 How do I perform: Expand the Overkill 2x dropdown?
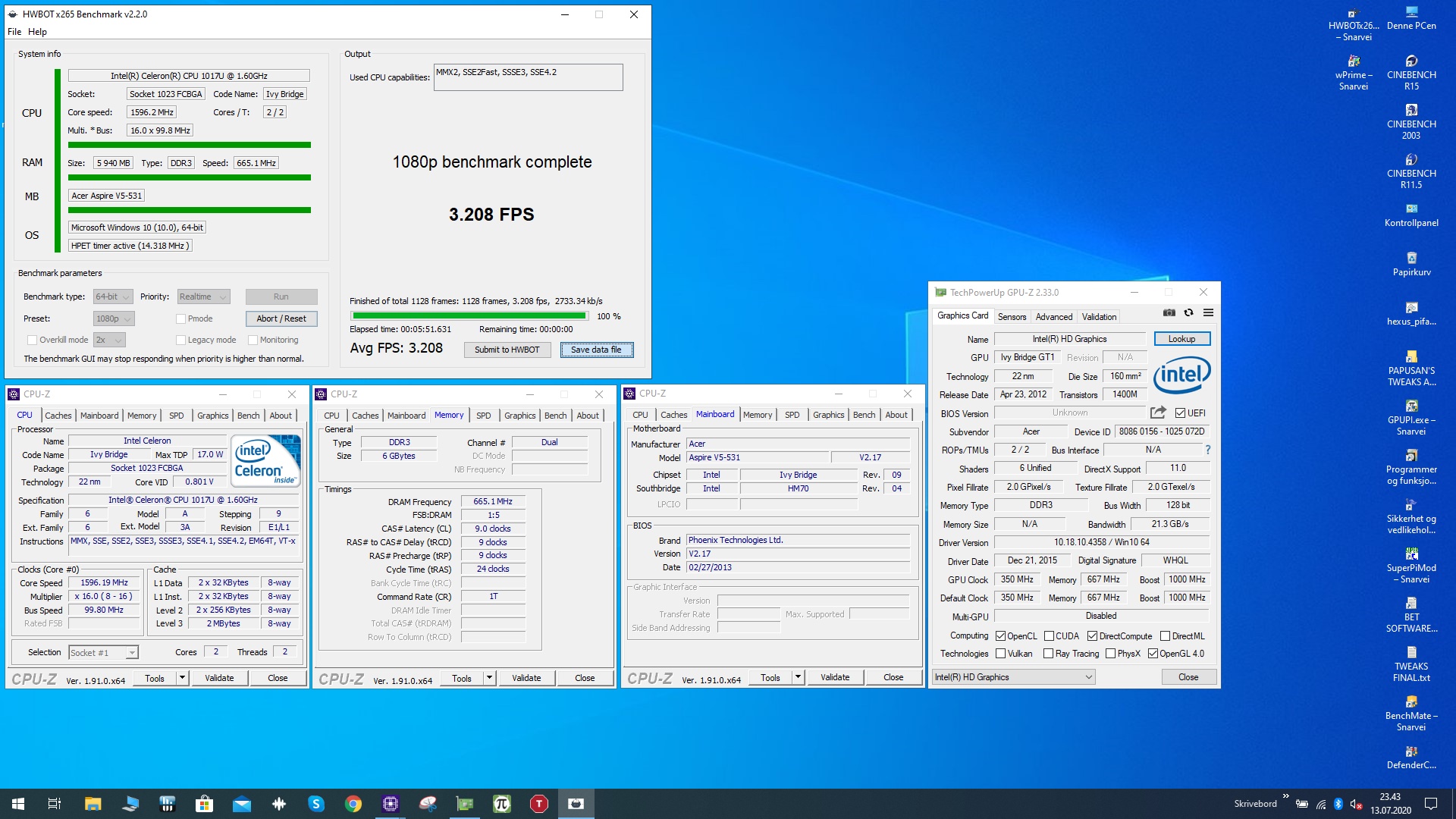click(x=109, y=340)
